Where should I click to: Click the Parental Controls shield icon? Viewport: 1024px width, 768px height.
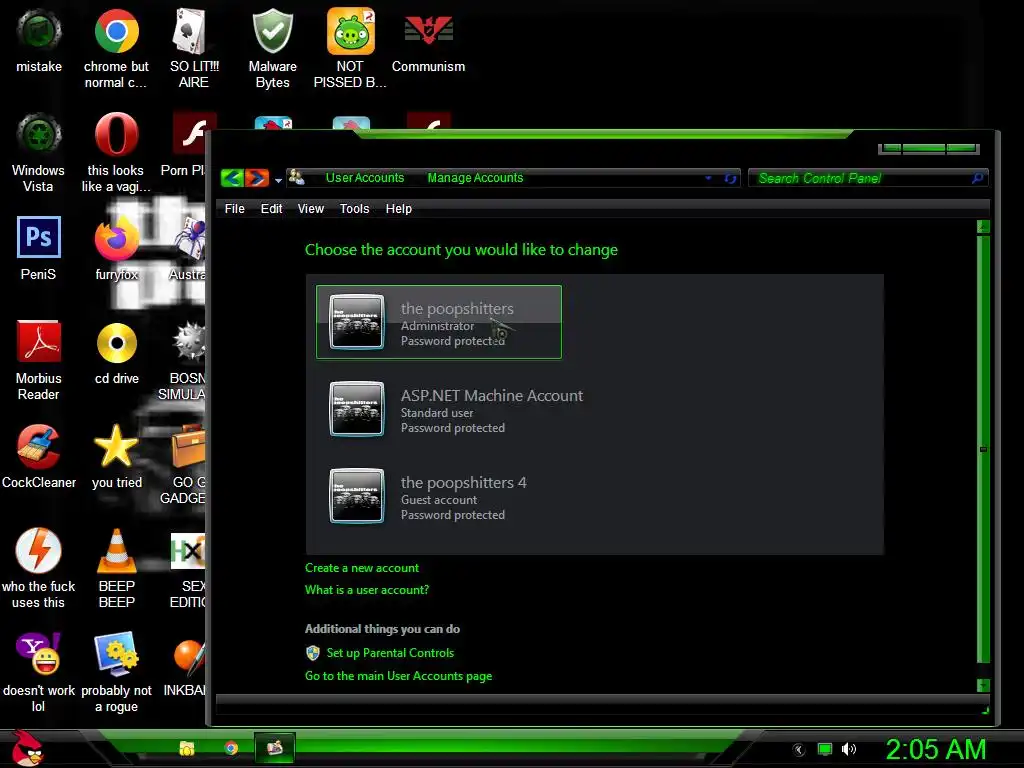click(x=313, y=653)
